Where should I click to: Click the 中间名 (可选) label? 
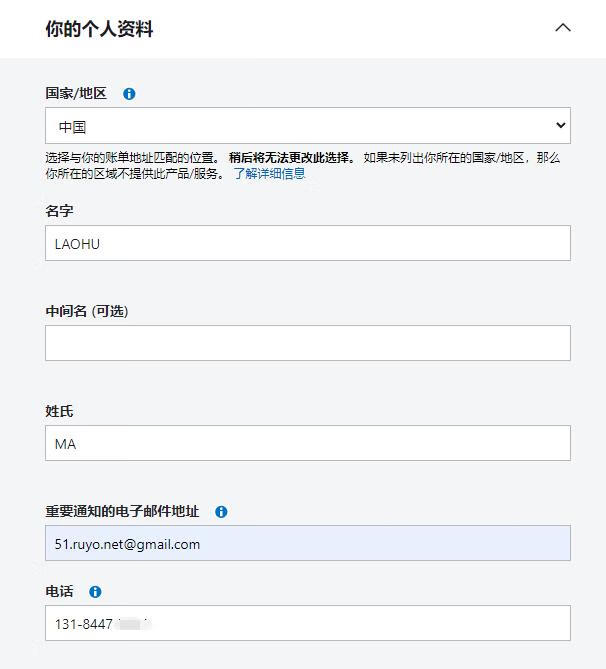(87, 311)
